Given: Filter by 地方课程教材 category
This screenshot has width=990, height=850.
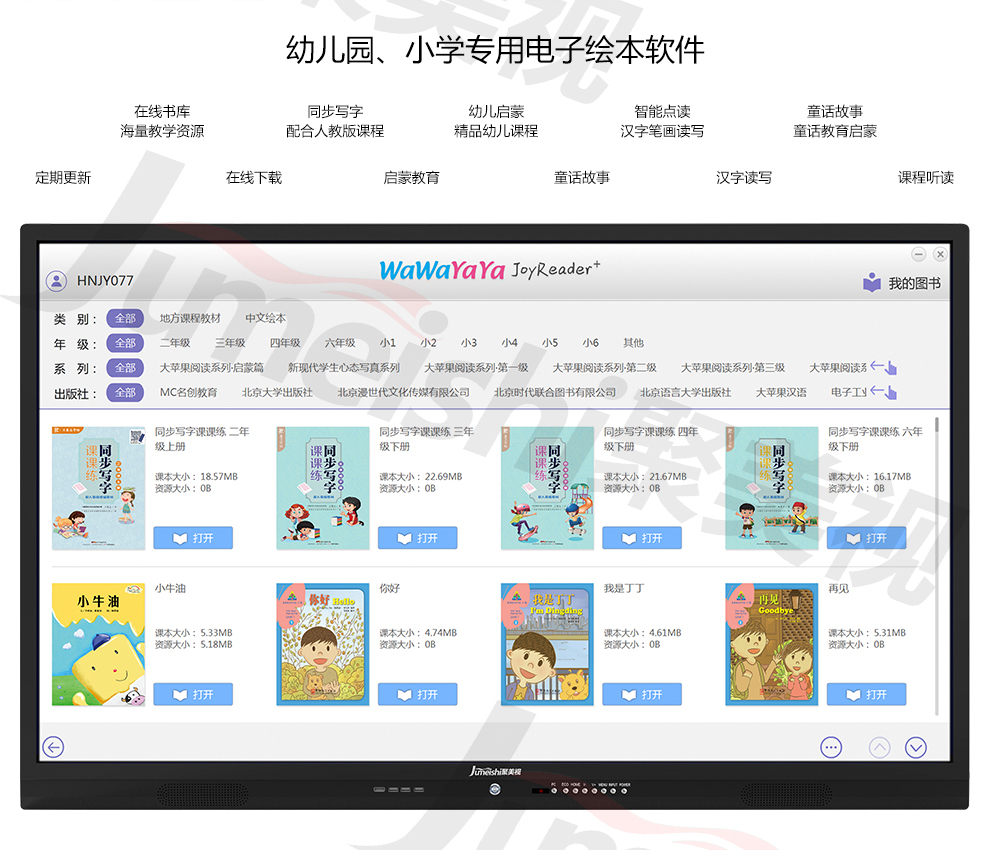Looking at the screenshot, I should click(x=190, y=318).
